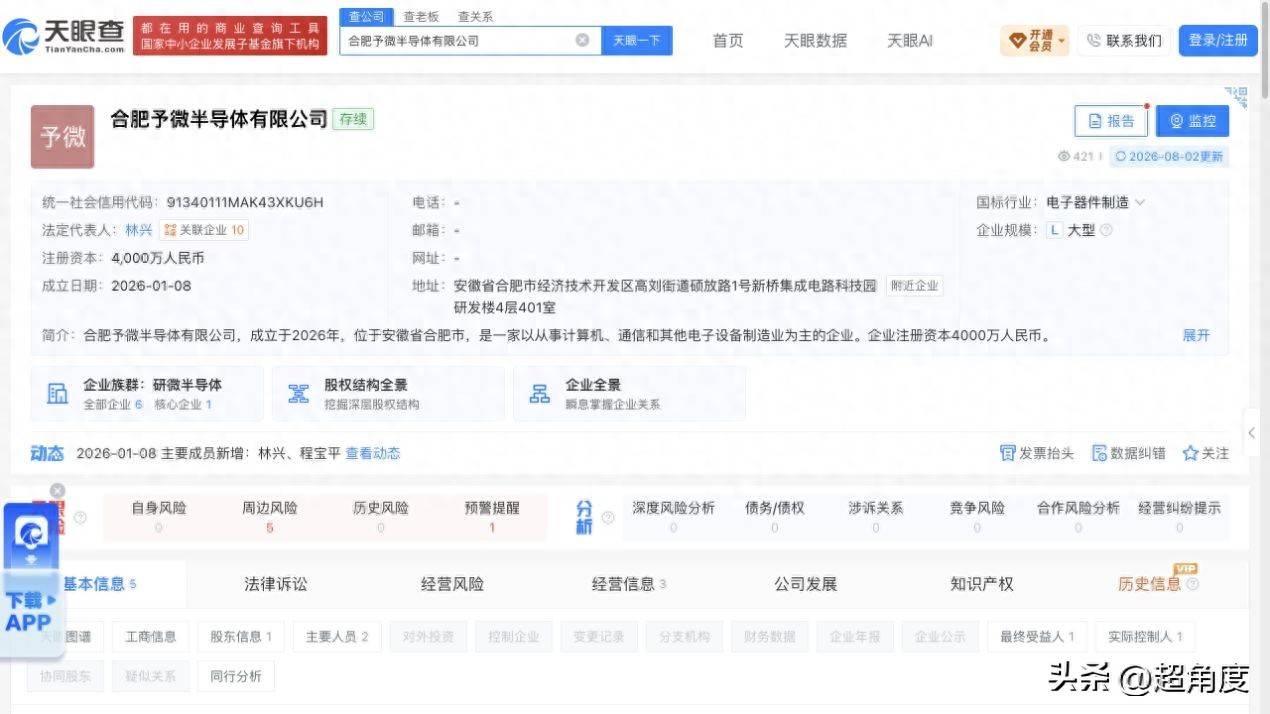
Task: Open legal representative 林兴 link
Action: tap(139, 230)
